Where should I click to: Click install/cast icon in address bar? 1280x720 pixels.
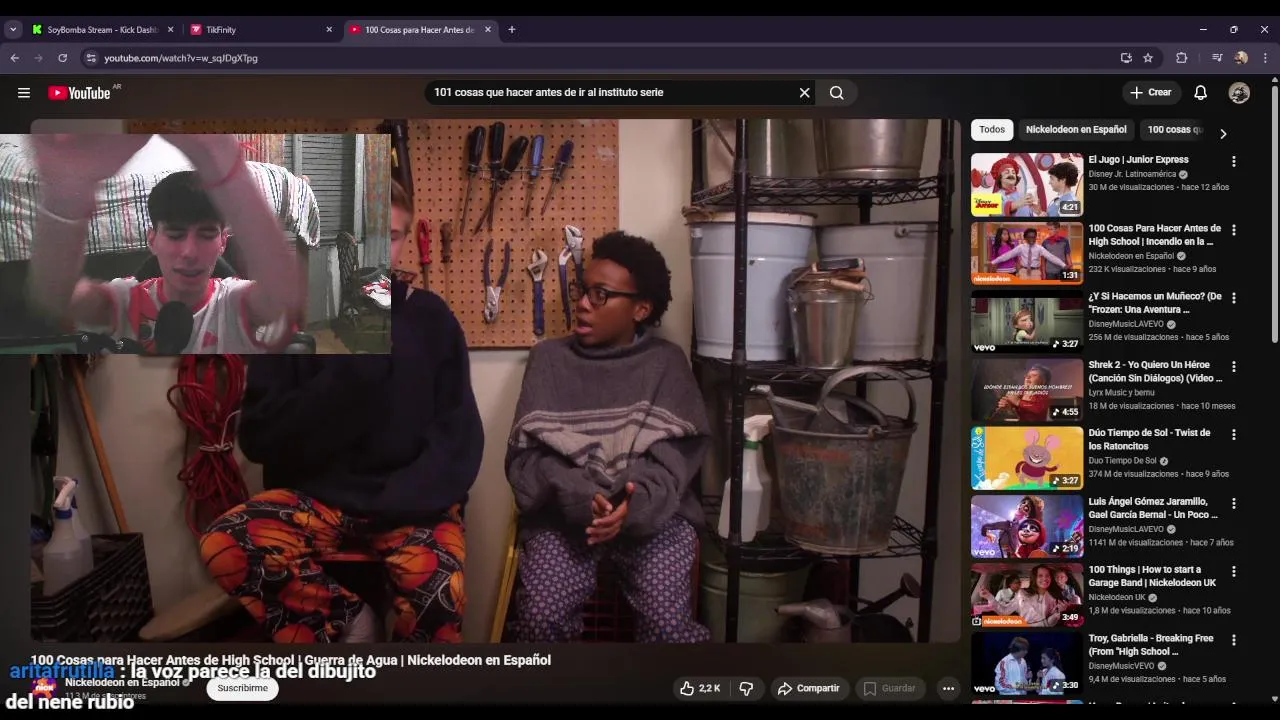click(x=1126, y=58)
